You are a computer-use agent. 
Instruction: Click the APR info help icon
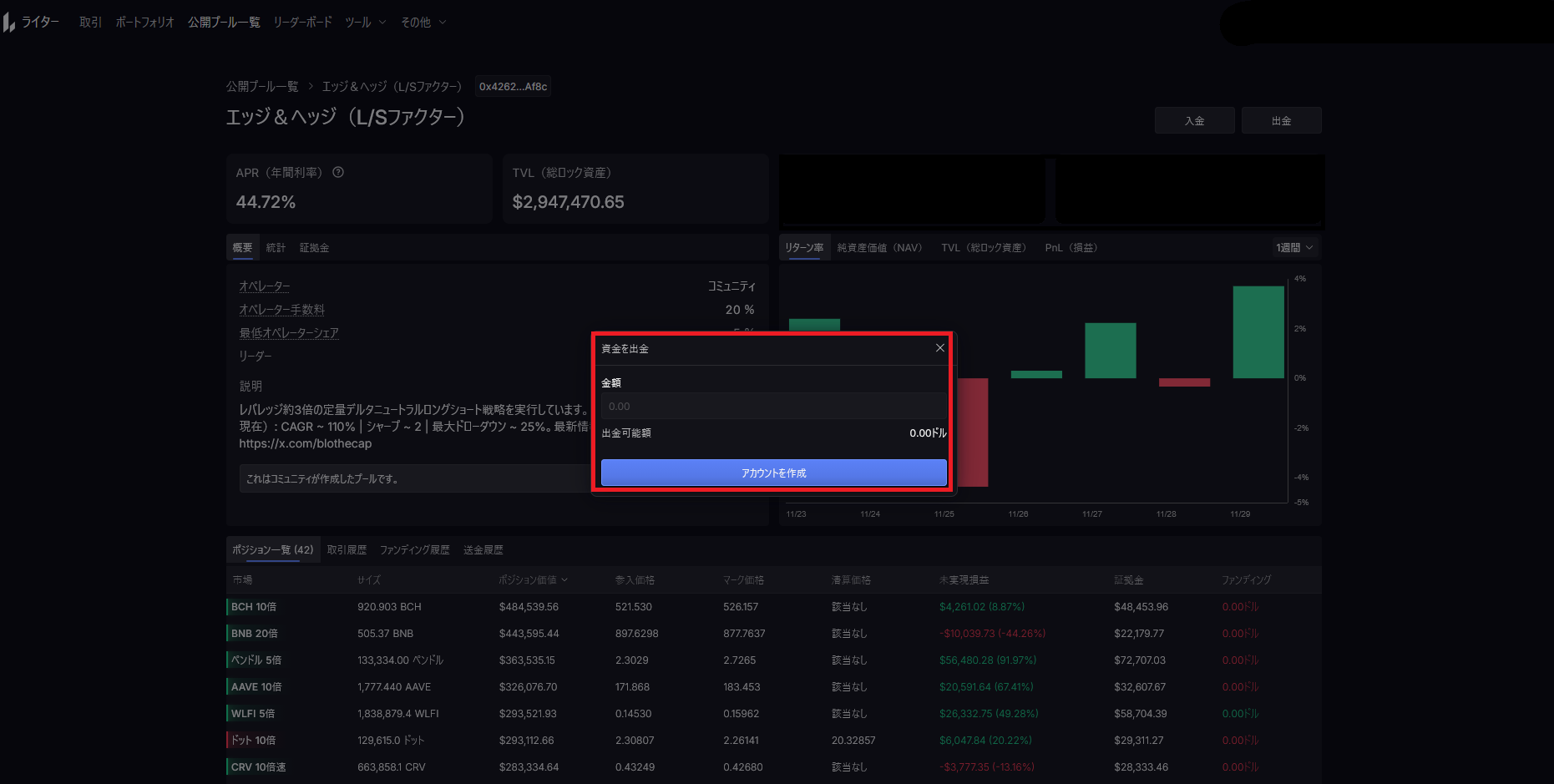(x=338, y=173)
